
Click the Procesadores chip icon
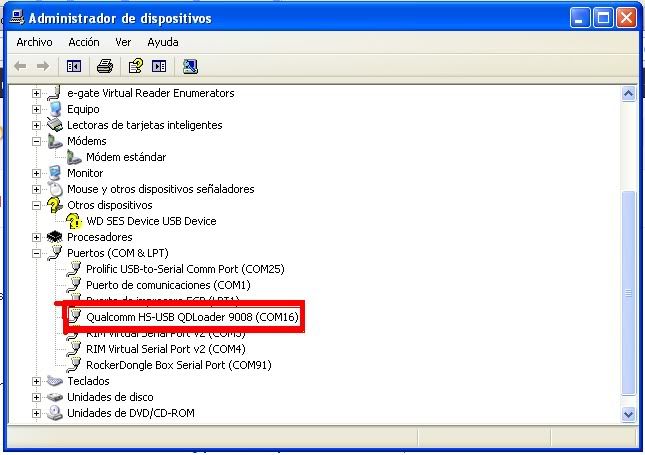click(x=55, y=237)
